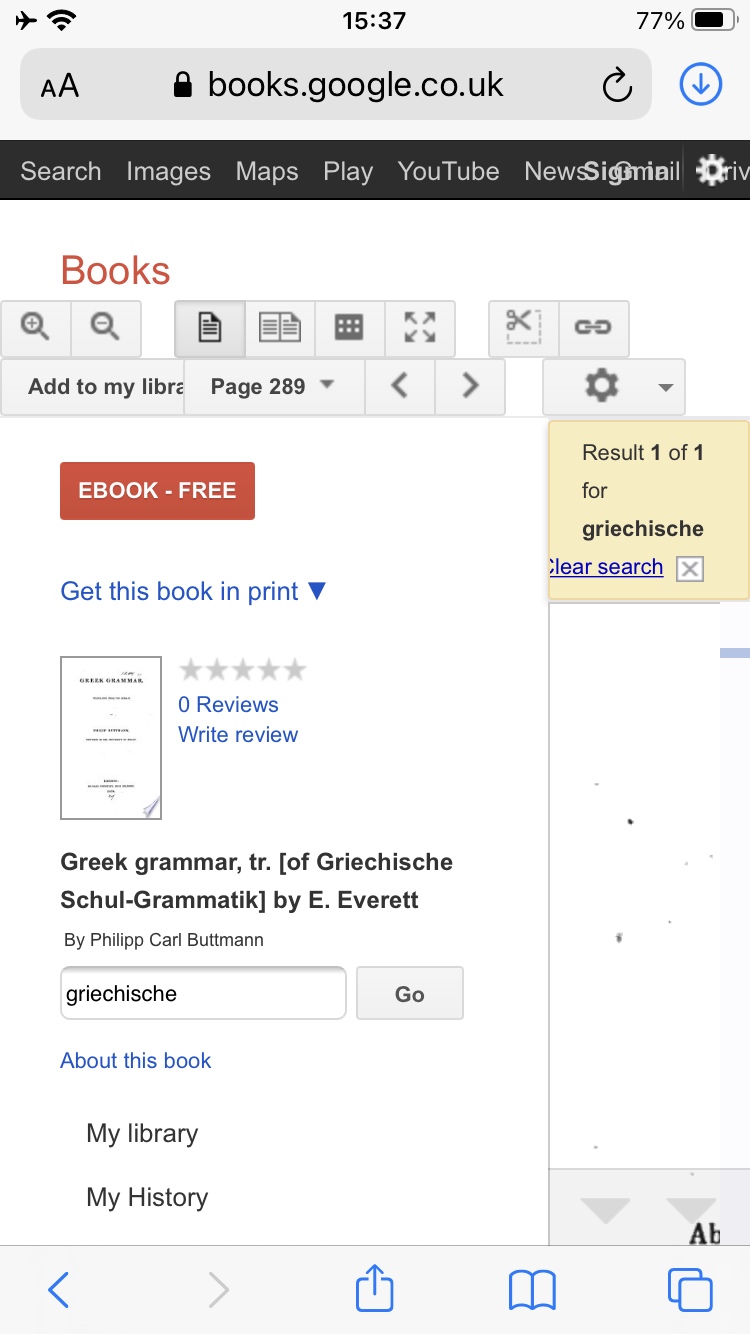Expand Get this book in print
Viewport: 750px width, 1334px height.
coord(194,591)
